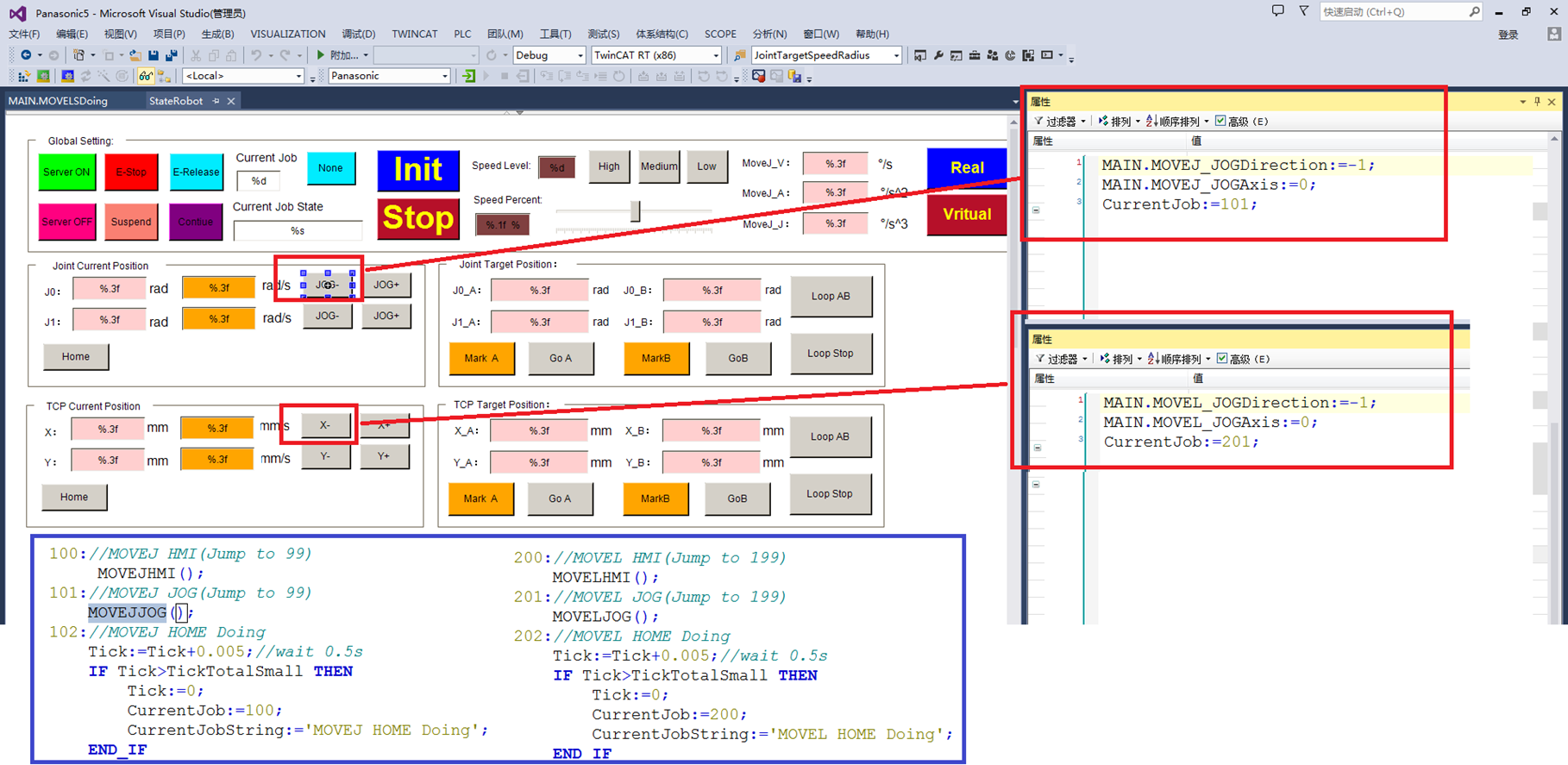Open the 过滤器 filter dropdown in upper panel
Screen dimensions: 1568x765
tap(1061, 122)
